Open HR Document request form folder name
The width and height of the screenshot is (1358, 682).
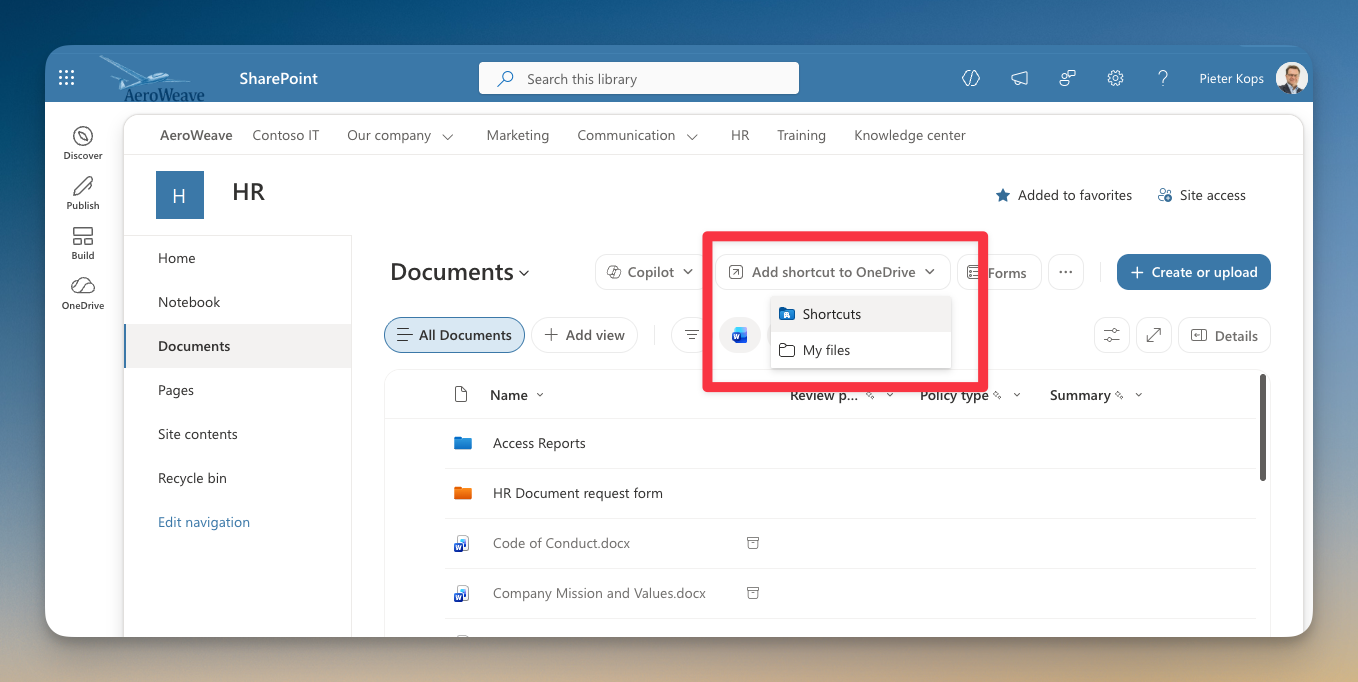click(578, 493)
